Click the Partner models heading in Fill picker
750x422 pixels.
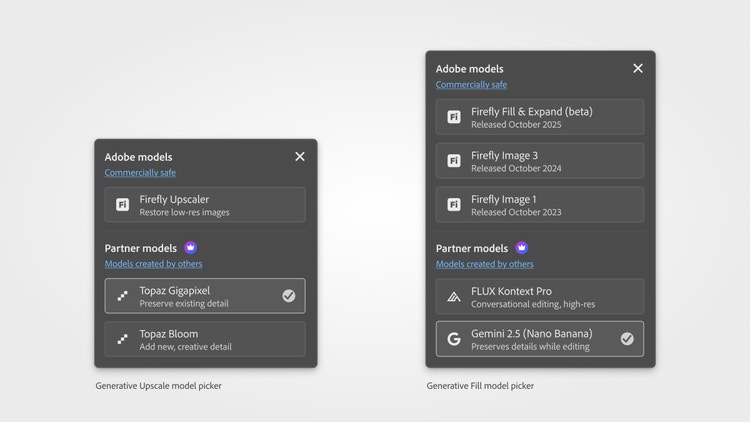[472, 248]
